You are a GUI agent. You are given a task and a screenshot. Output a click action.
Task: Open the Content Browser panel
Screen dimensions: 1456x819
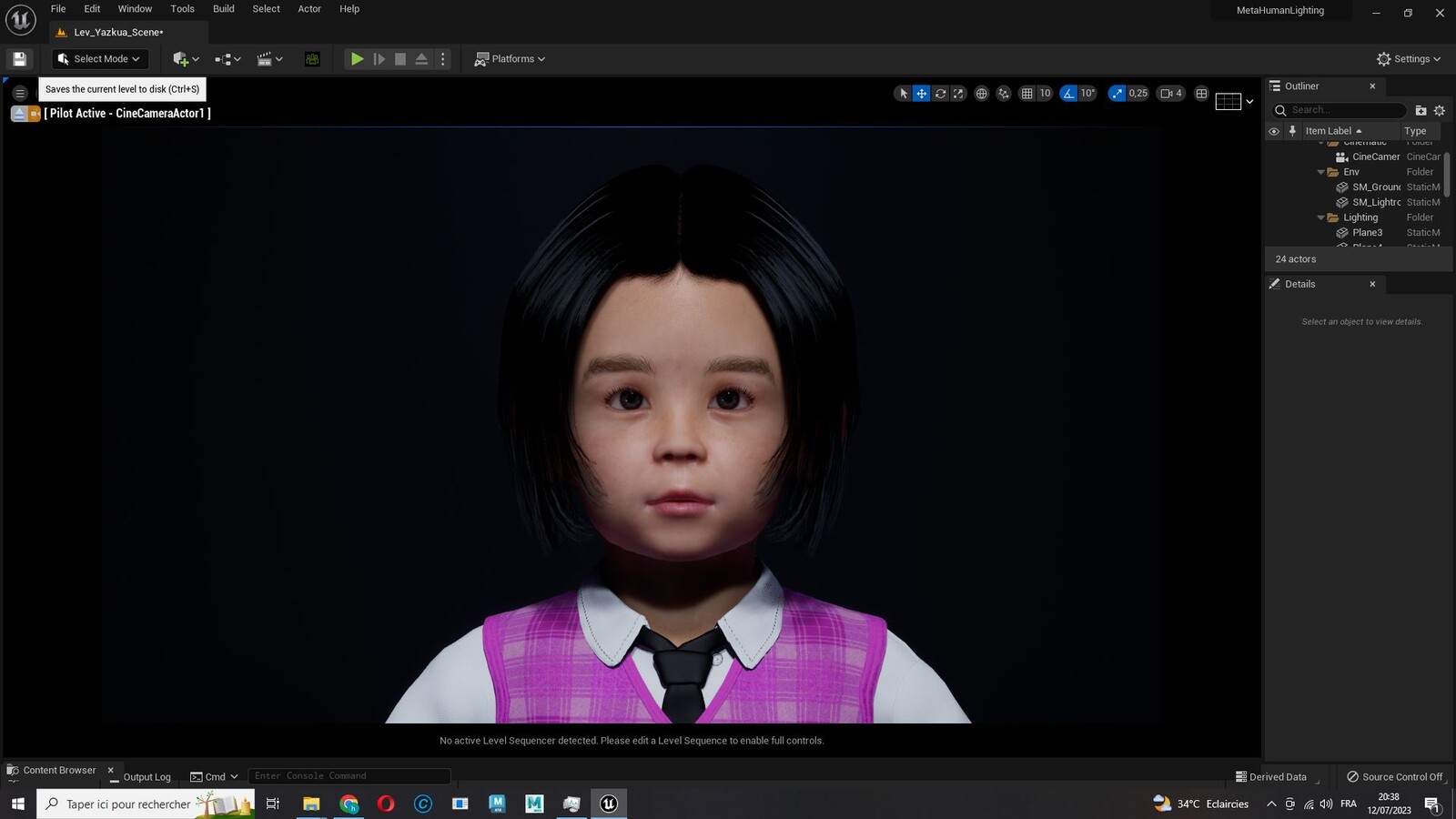59,770
